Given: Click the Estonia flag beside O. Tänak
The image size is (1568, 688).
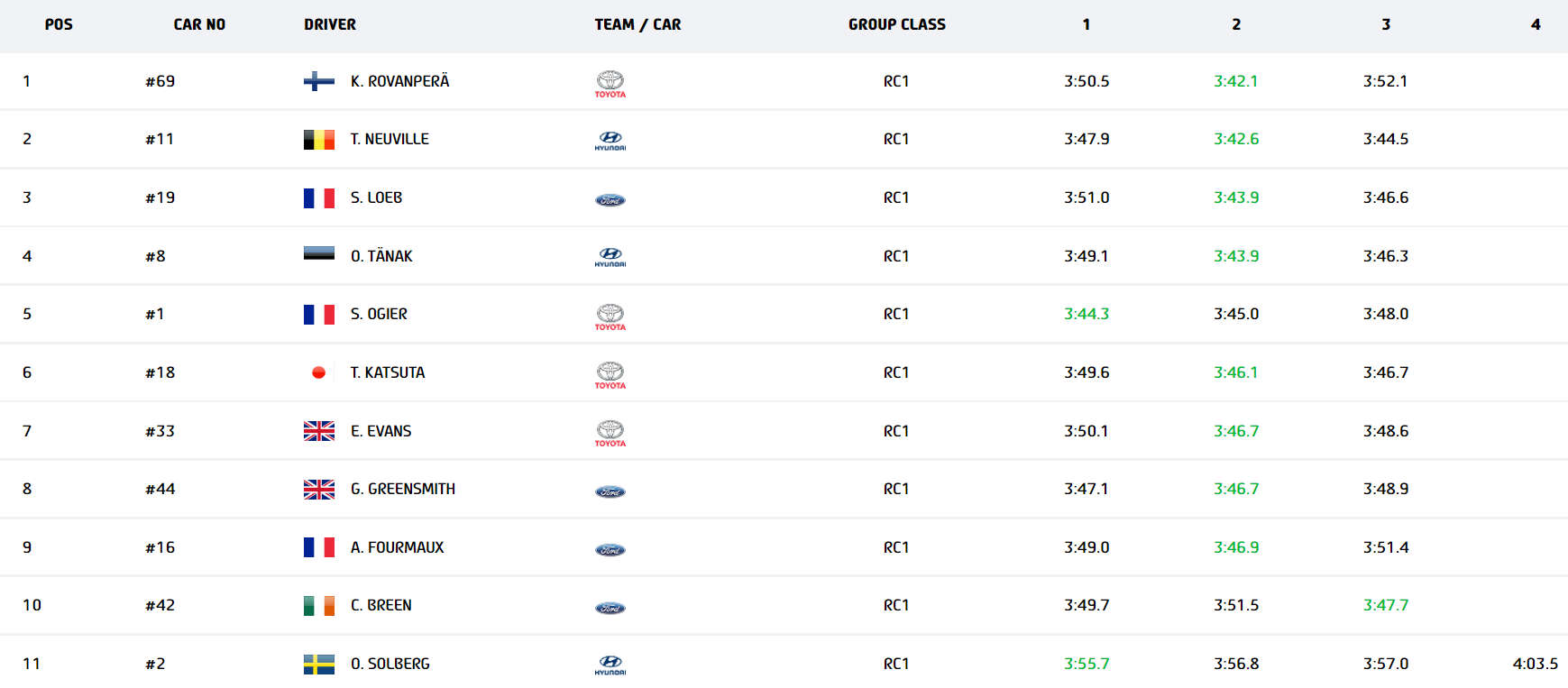Looking at the screenshot, I should tap(318, 254).
